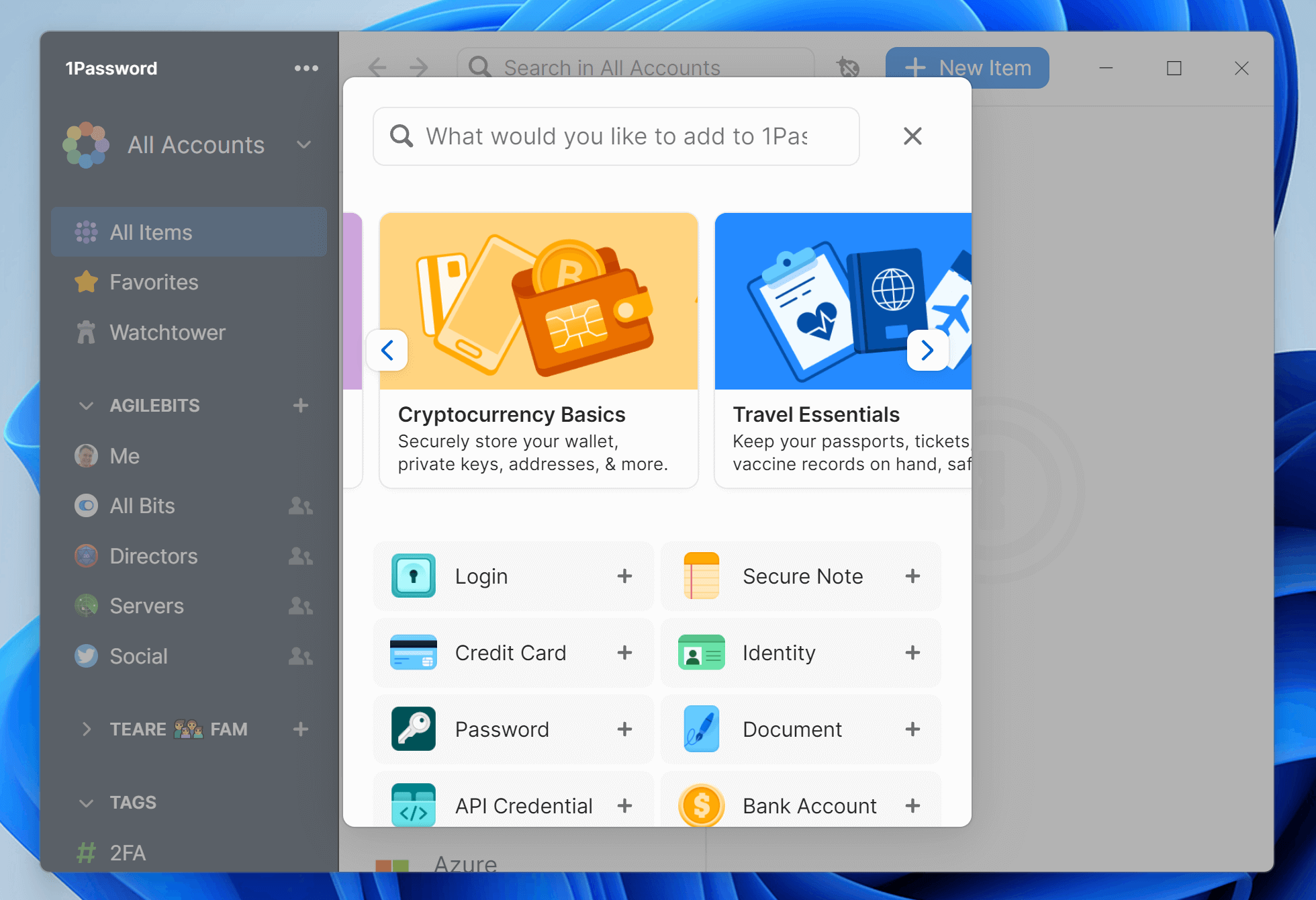Select the Login item type icon
Image resolution: width=1316 pixels, height=900 pixels.
[413, 576]
